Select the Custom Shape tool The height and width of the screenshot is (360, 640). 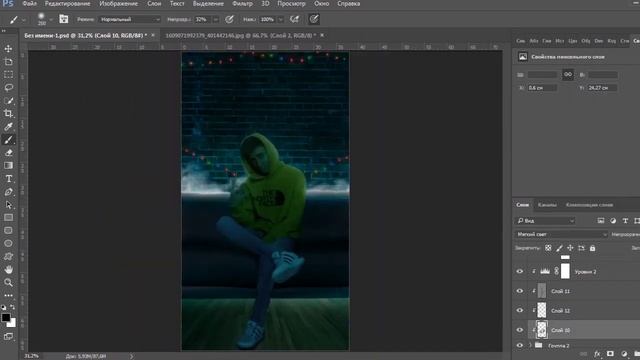pos(8,256)
